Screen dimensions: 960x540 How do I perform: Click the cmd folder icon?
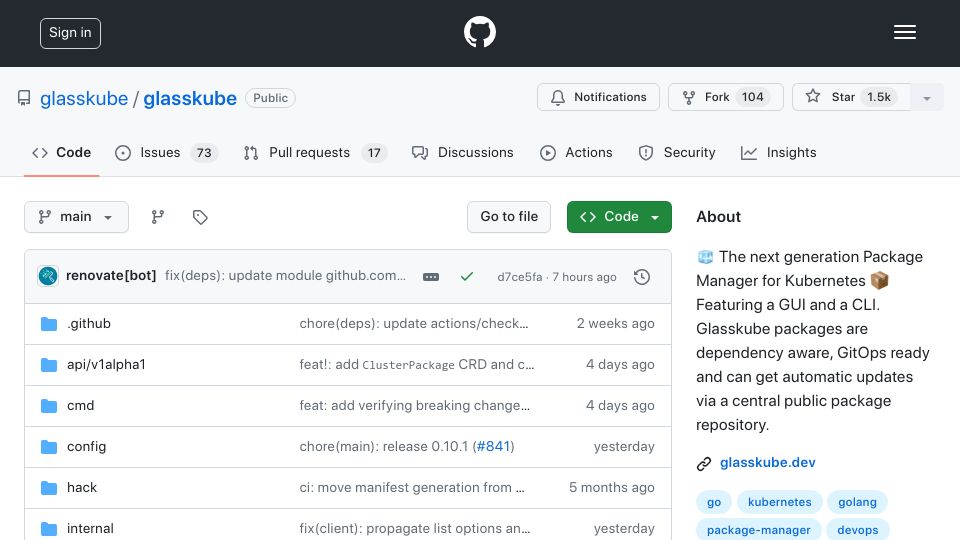pyautogui.click(x=49, y=405)
